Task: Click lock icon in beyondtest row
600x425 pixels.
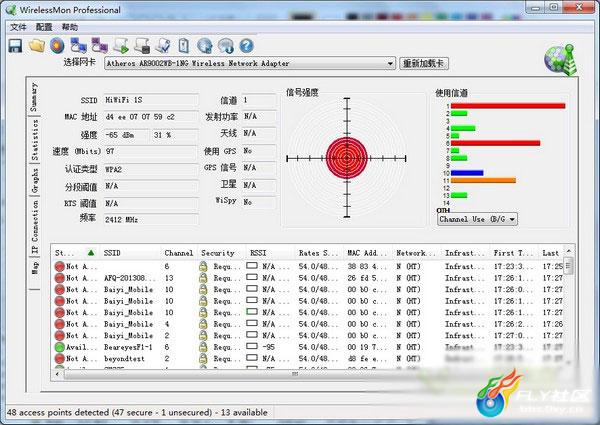Action: [203, 358]
